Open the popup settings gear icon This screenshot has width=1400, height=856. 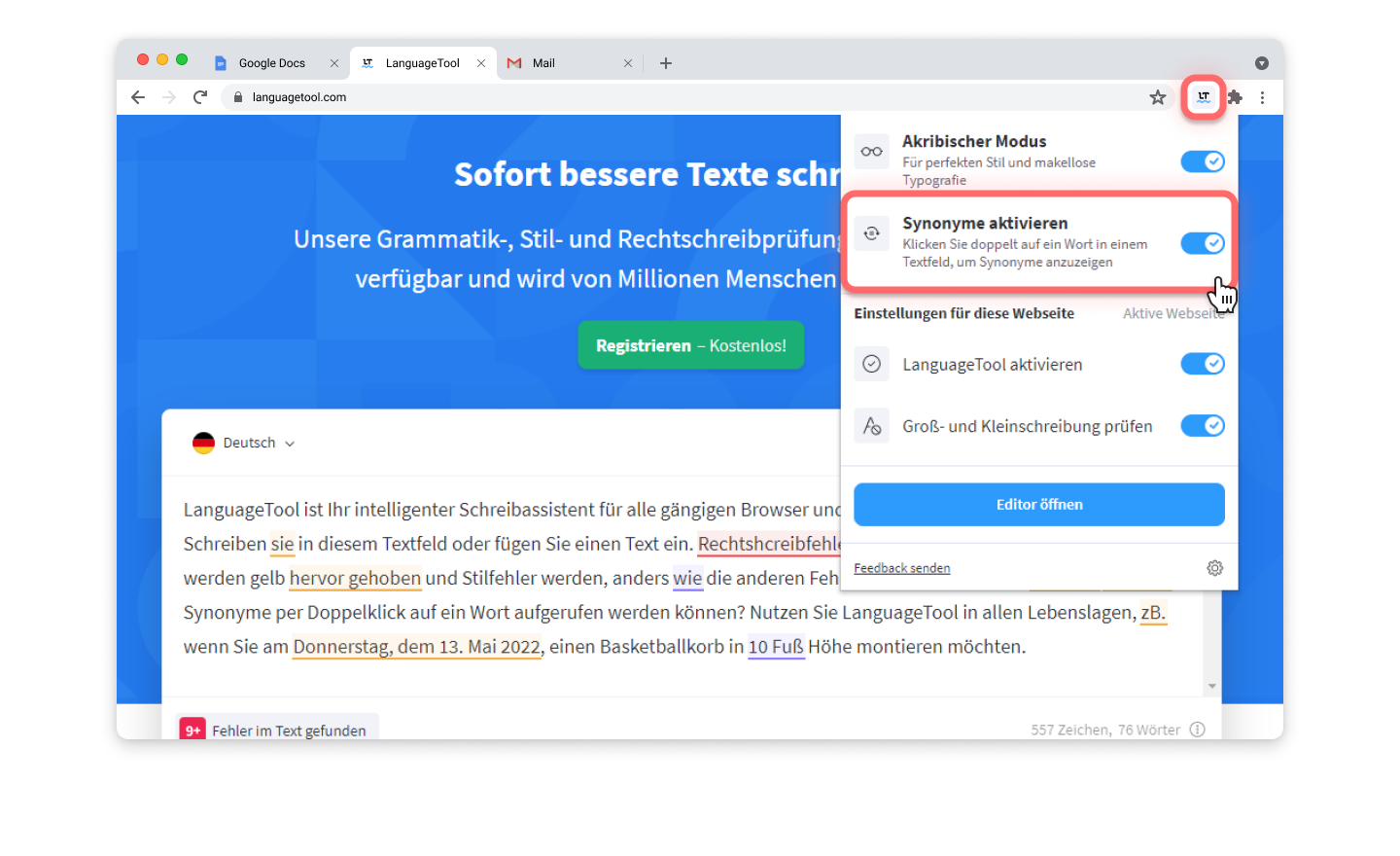(1214, 568)
